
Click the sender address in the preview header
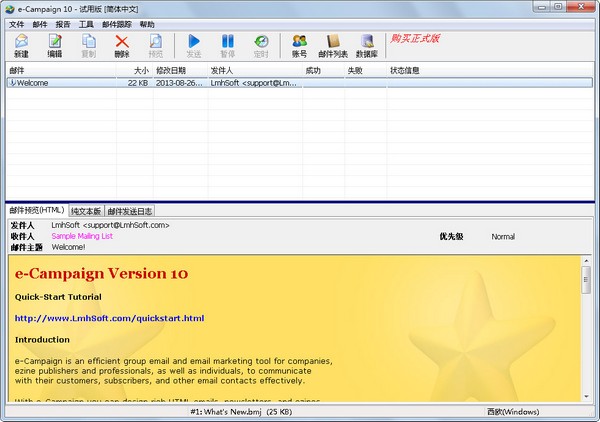click(x=110, y=225)
